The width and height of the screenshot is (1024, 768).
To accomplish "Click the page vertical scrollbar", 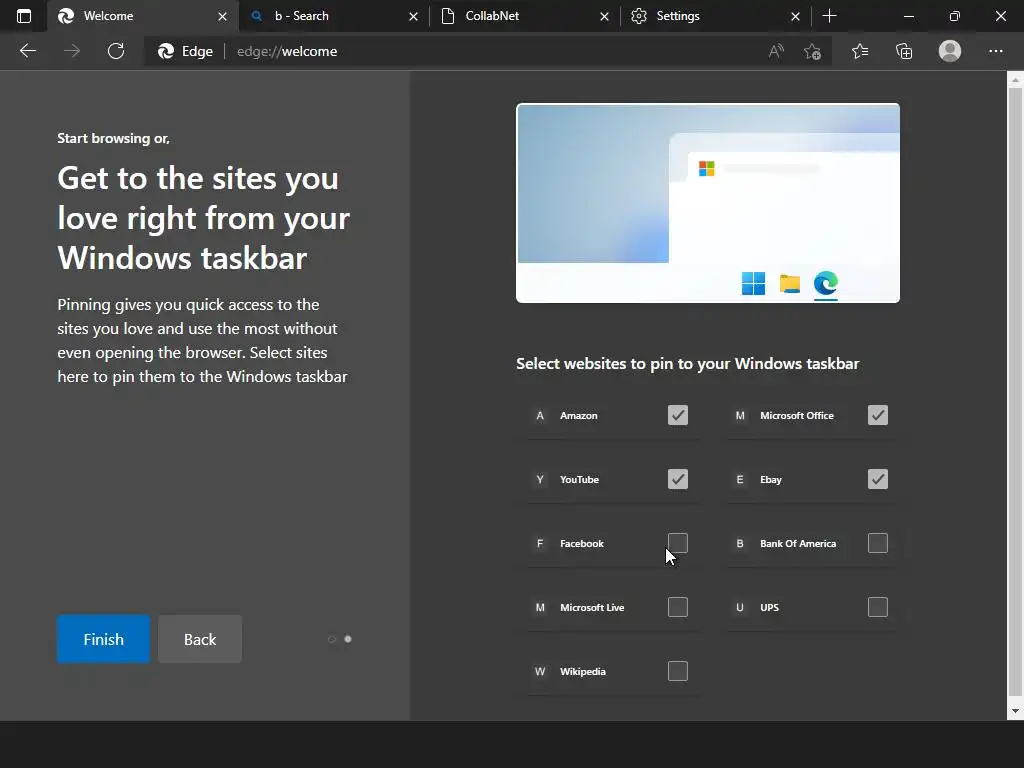I will click(x=1015, y=392).
